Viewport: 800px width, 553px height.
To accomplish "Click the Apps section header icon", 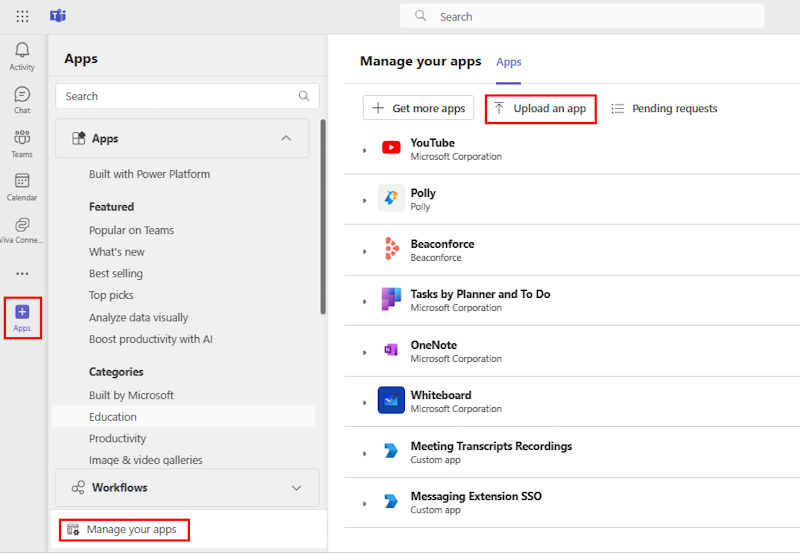I will click(79, 138).
